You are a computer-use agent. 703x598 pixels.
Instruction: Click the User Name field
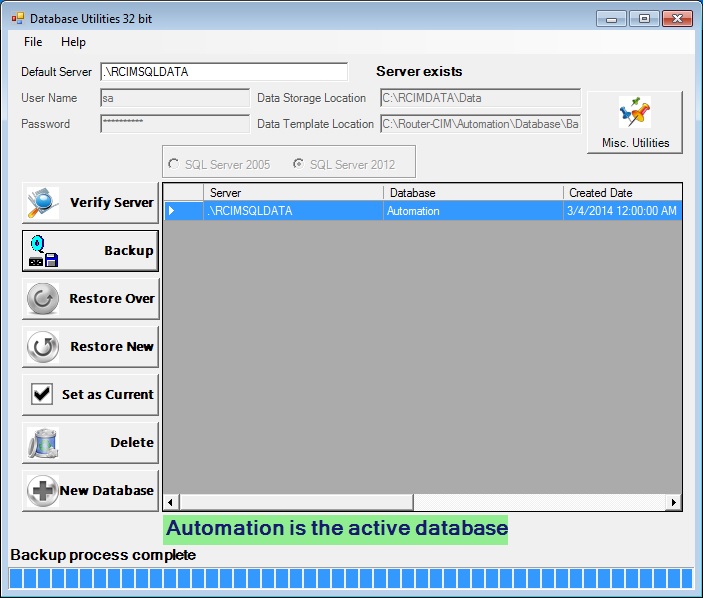[x=175, y=98]
